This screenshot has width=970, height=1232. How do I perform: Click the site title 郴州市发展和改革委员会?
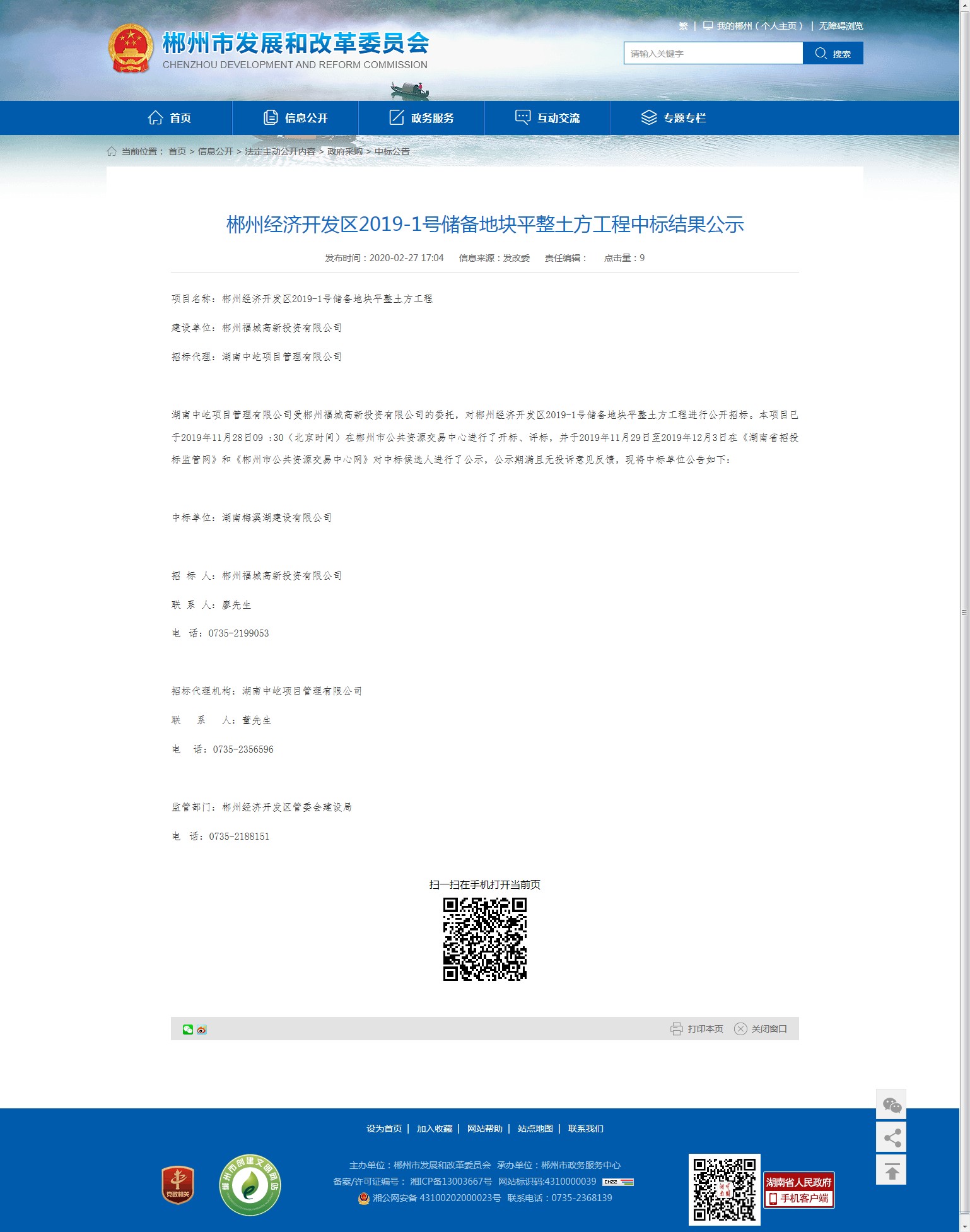tap(296, 43)
